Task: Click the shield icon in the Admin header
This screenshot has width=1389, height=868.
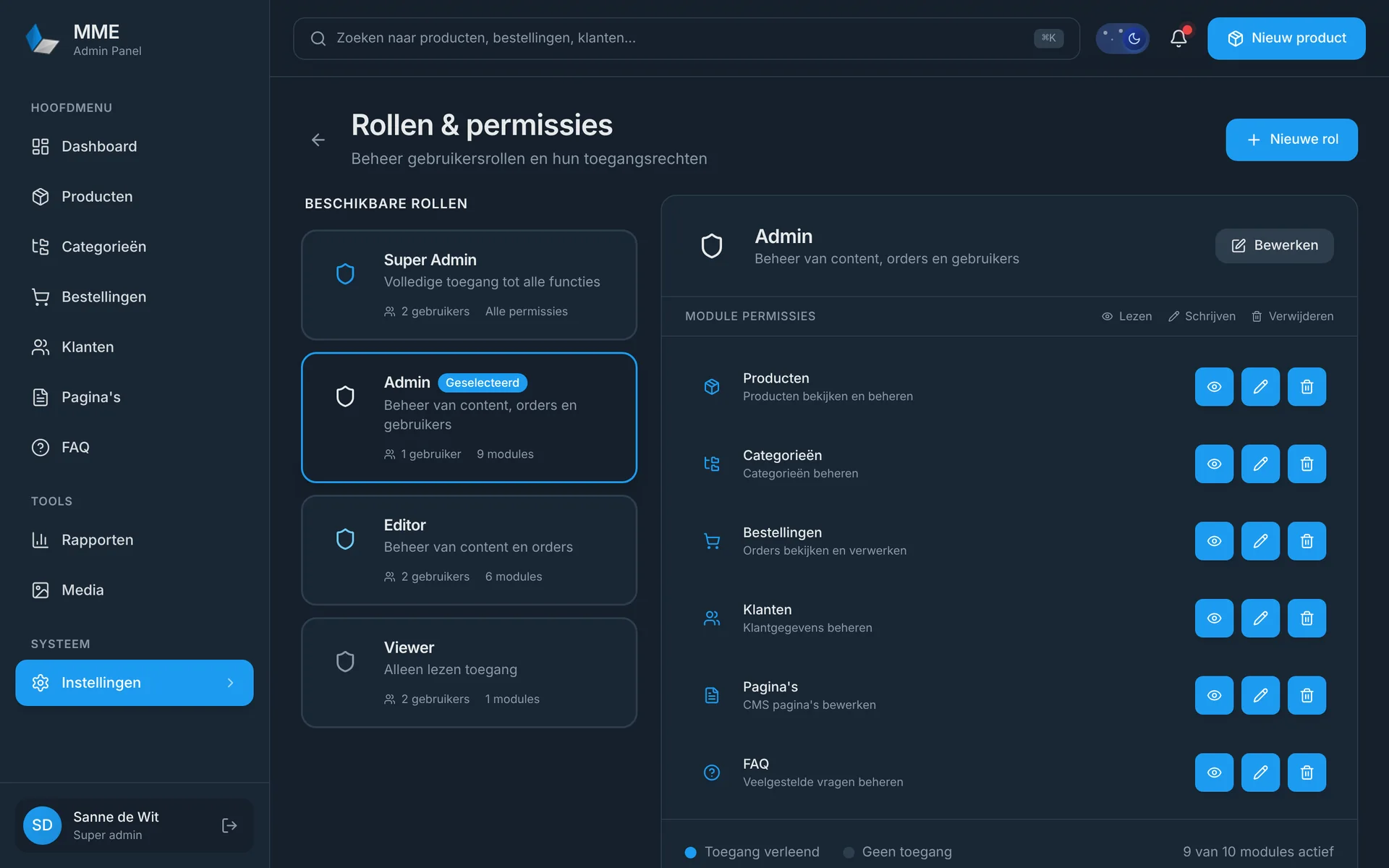Action: click(x=712, y=246)
